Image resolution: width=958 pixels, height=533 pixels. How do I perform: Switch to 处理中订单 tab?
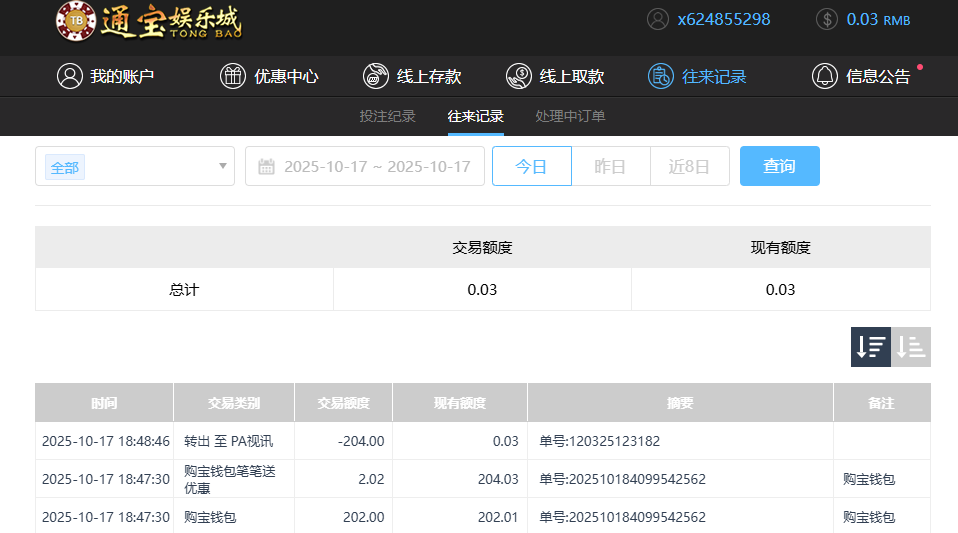(x=570, y=116)
